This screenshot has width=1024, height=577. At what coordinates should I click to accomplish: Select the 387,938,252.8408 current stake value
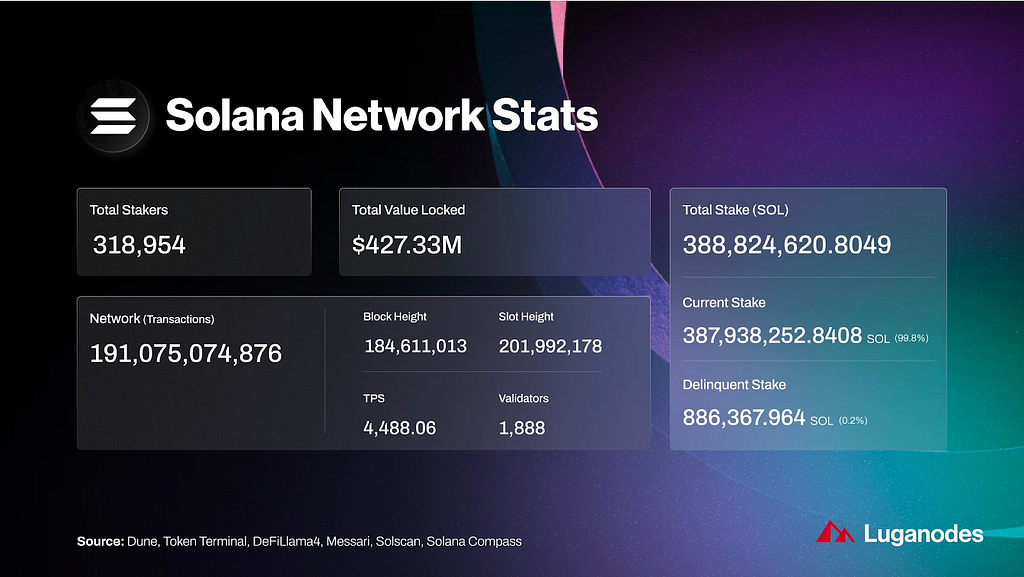pyautogui.click(x=773, y=335)
